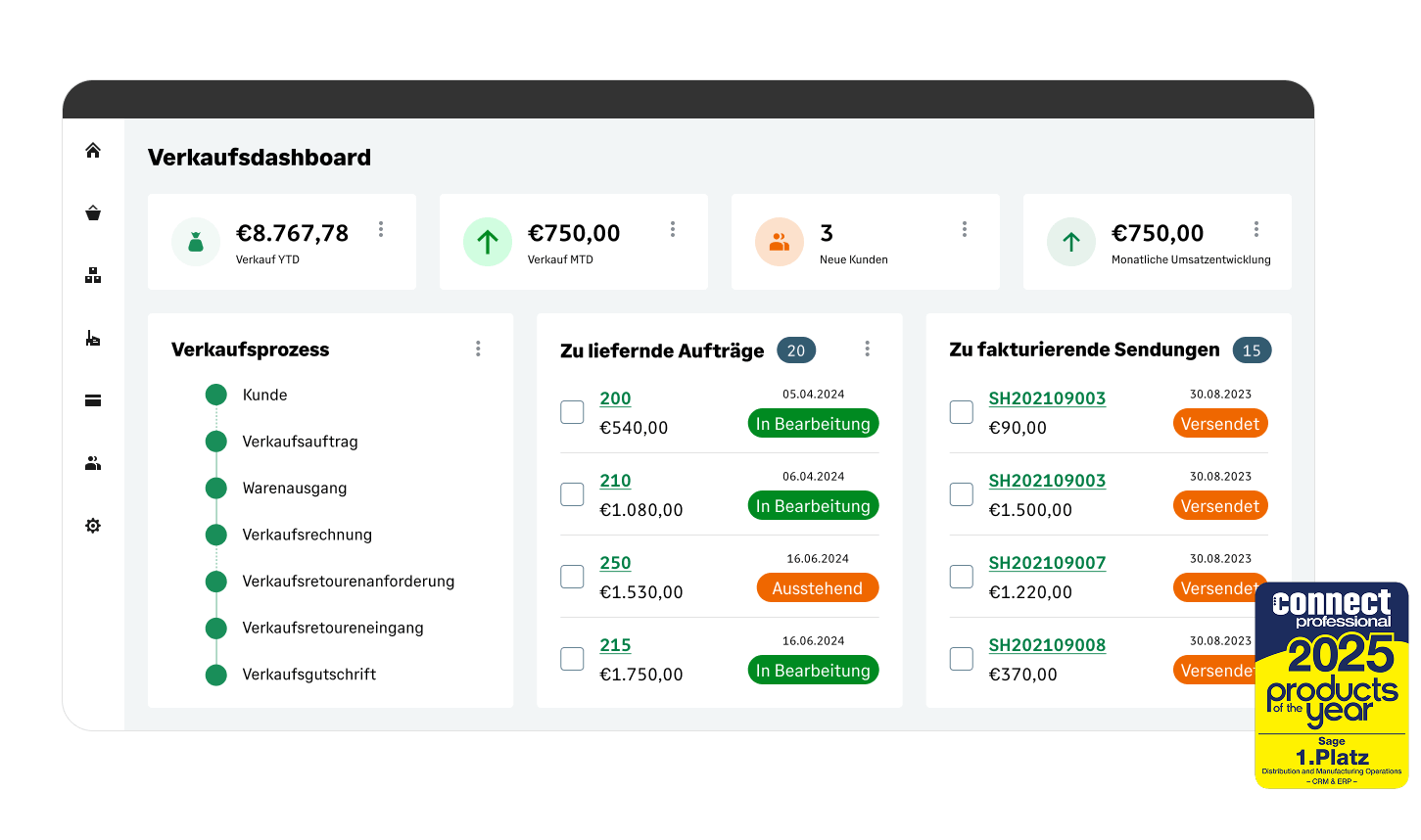This screenshot has height=840, width=1421.
Task: Expand three-dot menu of Verkaufsprozess panel
Action: (478, 349)
